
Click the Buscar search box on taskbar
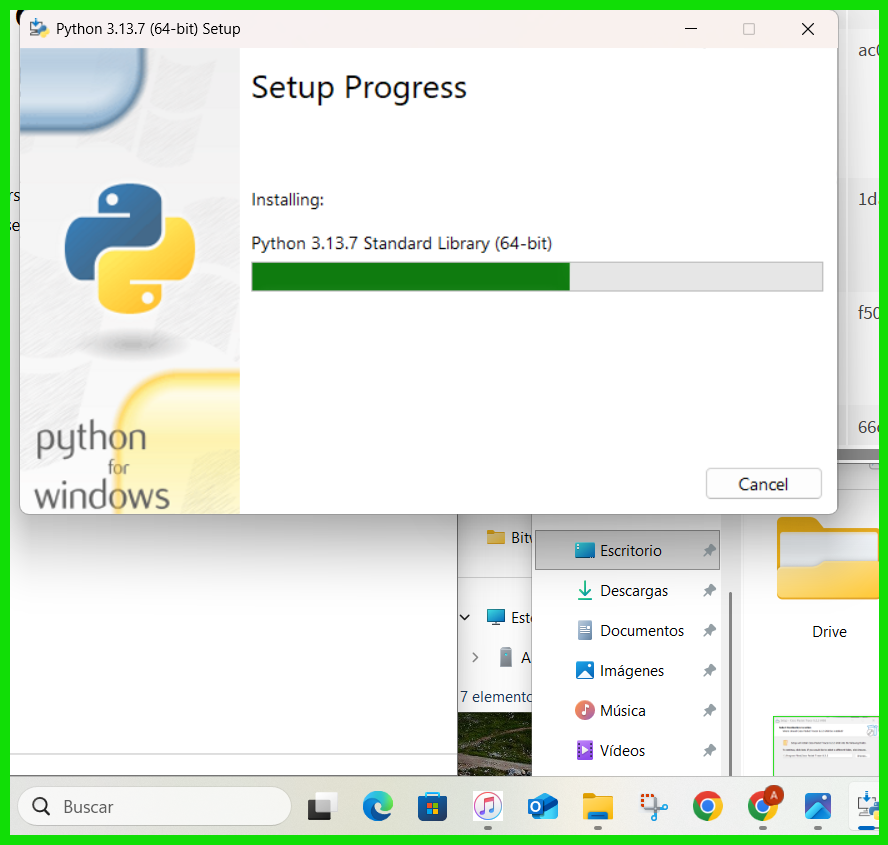click(x=153, y=806)
